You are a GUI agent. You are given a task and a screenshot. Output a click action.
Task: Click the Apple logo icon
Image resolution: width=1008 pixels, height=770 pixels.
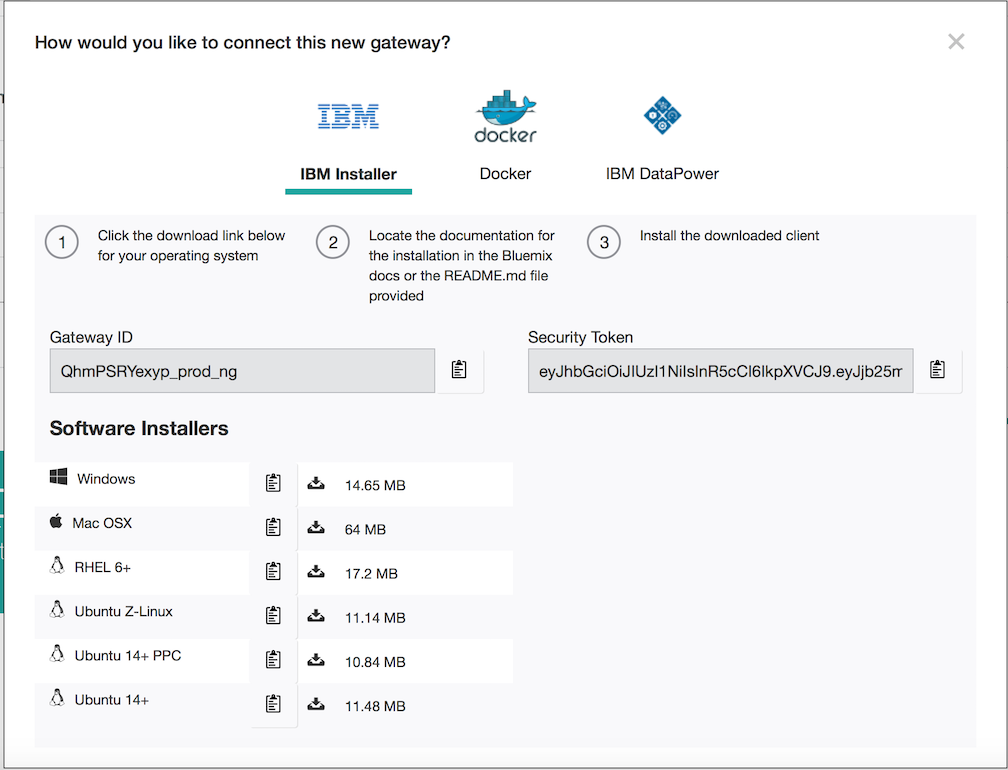56,521
